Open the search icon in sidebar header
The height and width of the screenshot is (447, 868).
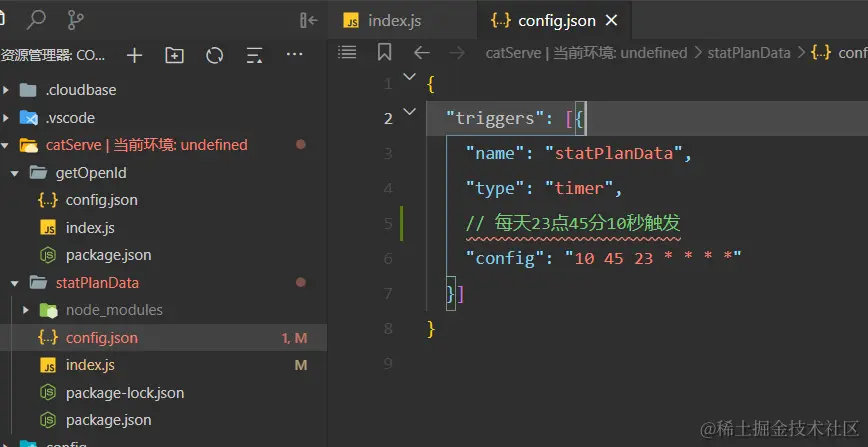tap(36, 20)
